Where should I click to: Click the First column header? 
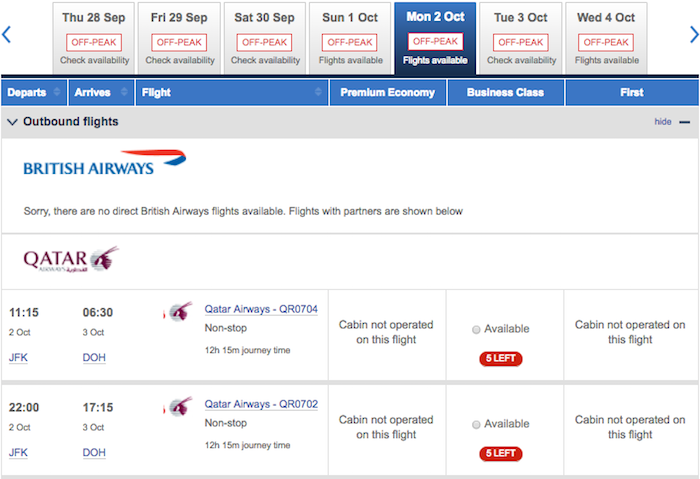click(632, 92)
